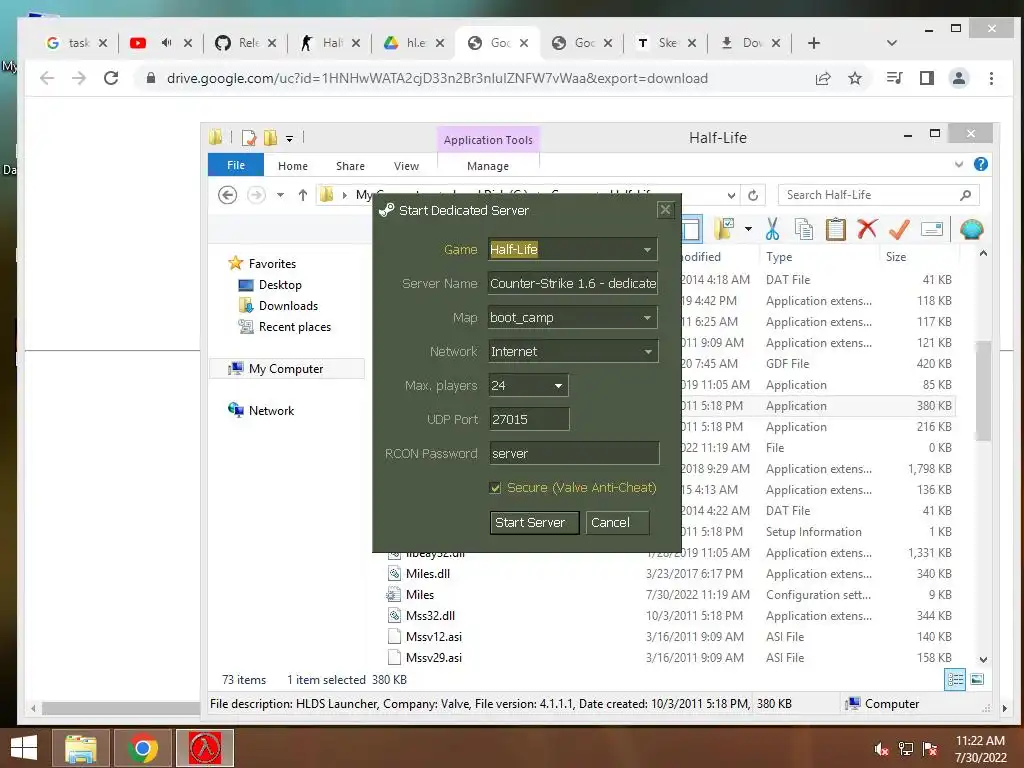Click the Explorer vertical scrollbar thumb
The width and height of the screenshot is (1024, 768).
click(984, 391)
